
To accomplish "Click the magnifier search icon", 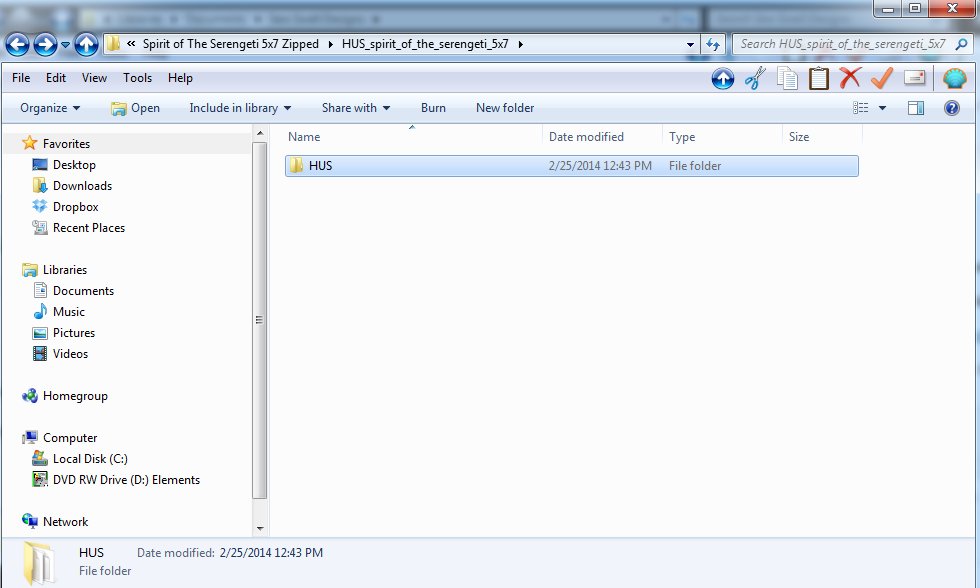I will tap(962, 44).
